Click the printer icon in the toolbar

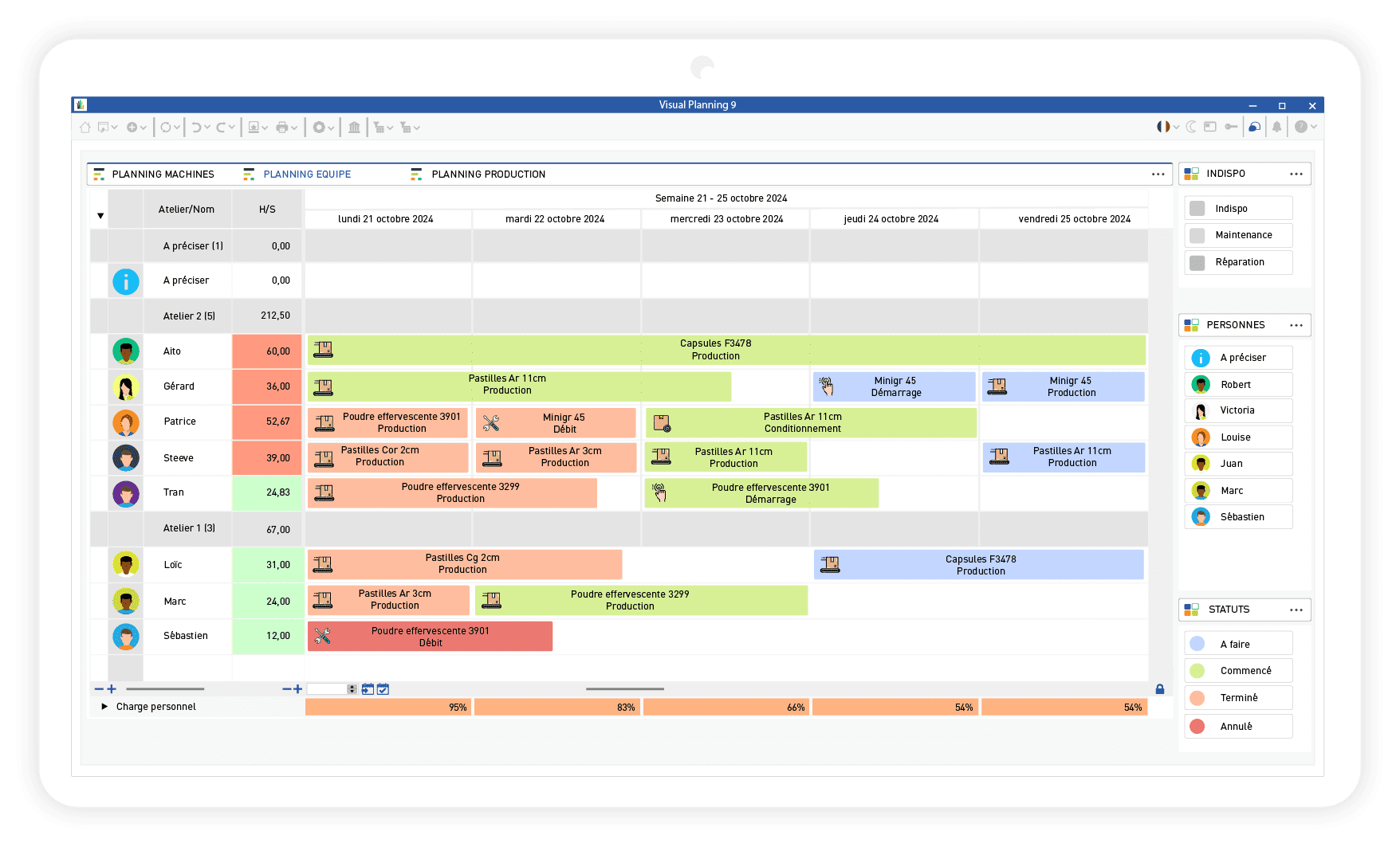coord(282,127)
